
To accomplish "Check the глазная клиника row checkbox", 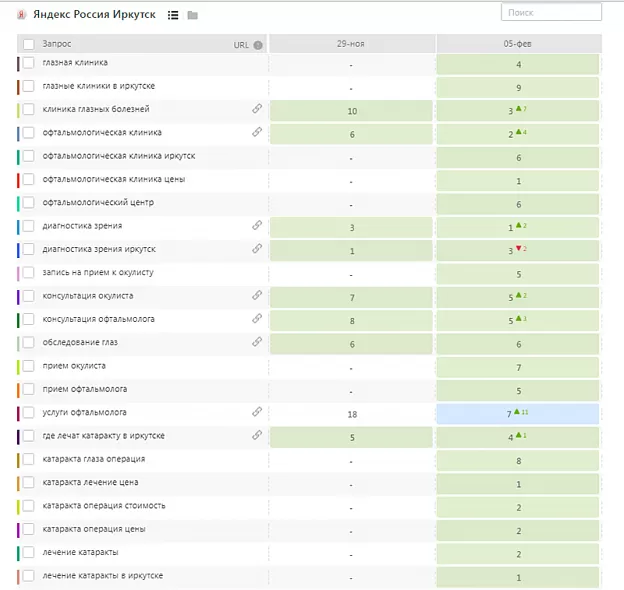I will coord(29,63).
